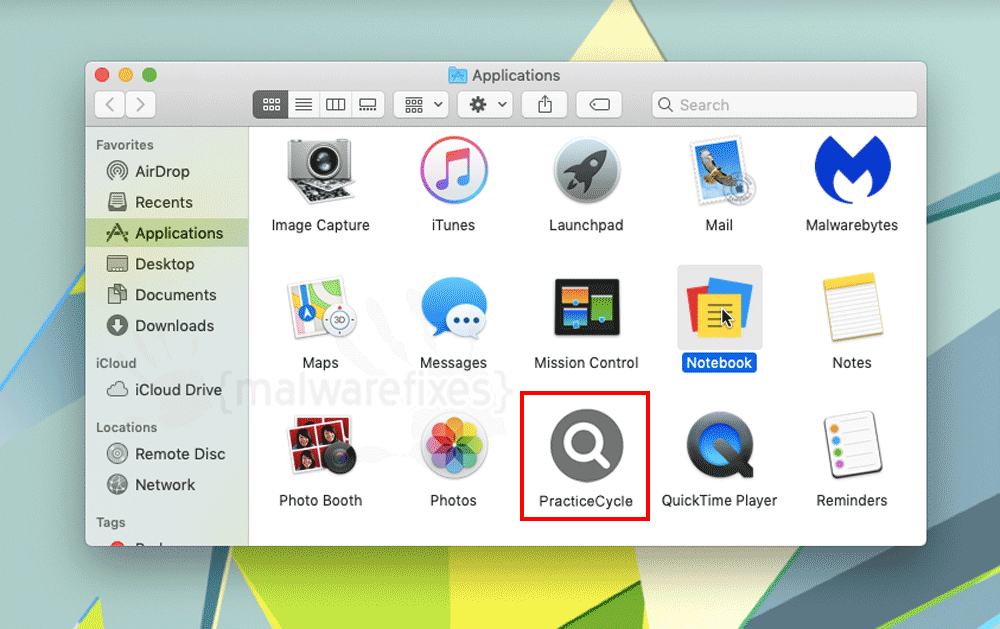Select the iTunes app icon
1000x629 pixels.
[x=453, y=170]
